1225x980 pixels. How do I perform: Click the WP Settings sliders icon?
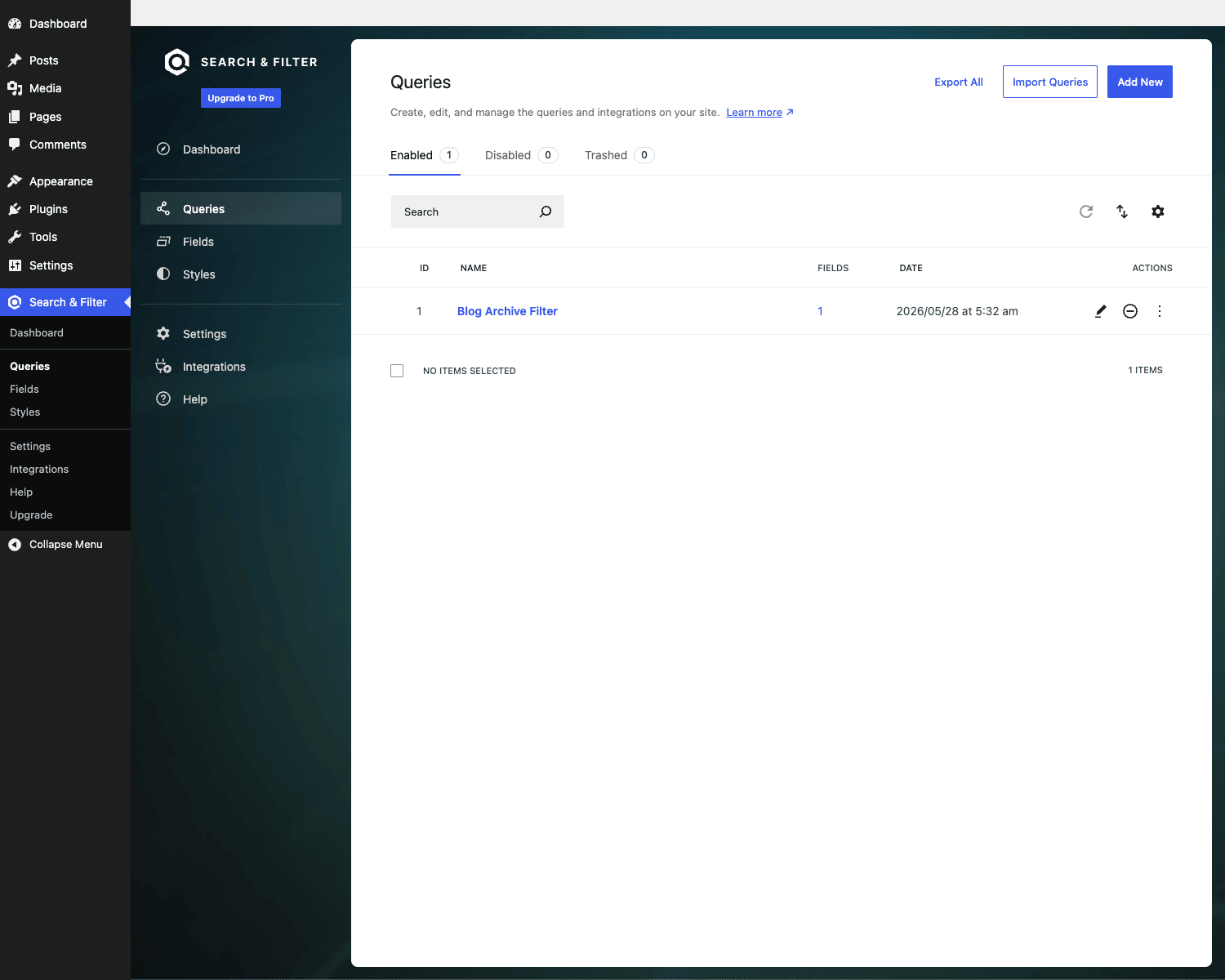coord(15,265)
